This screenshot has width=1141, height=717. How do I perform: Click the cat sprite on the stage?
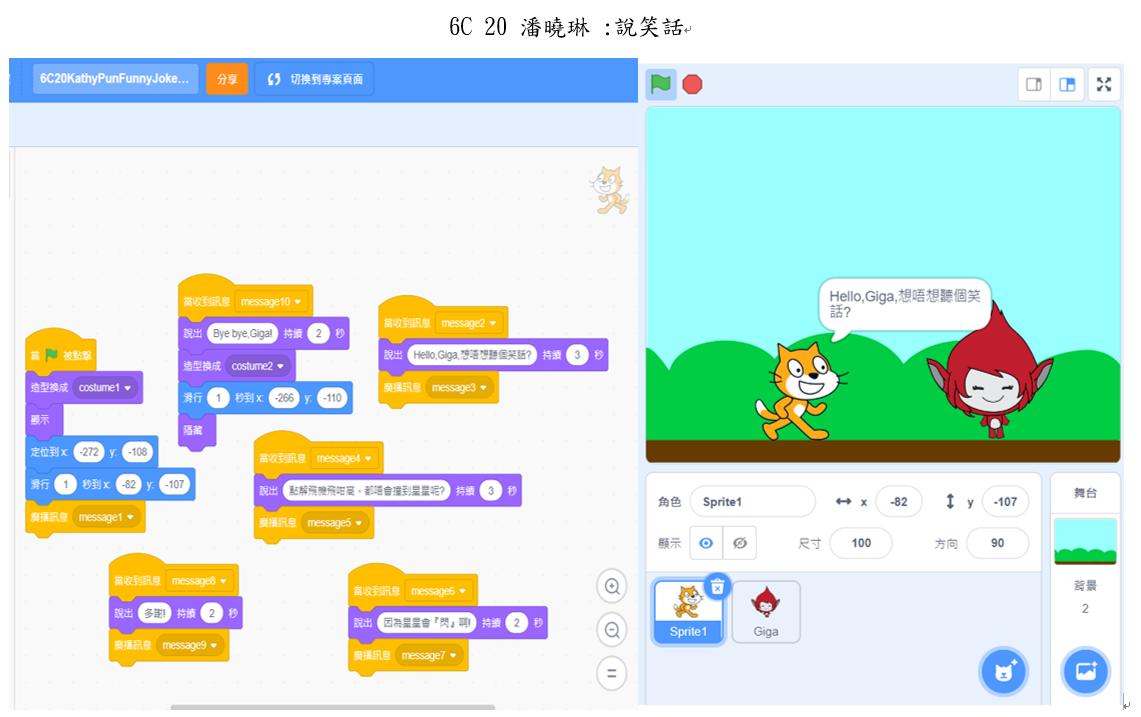800,391
